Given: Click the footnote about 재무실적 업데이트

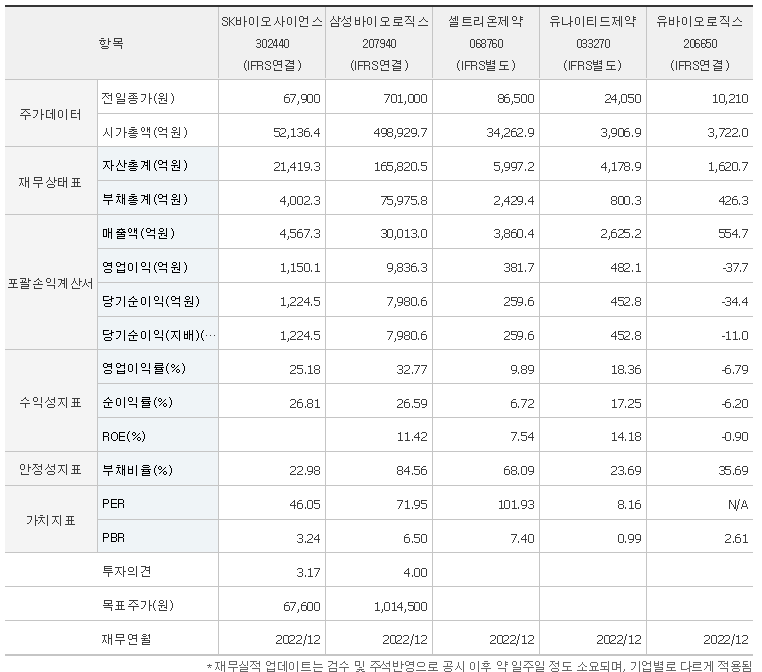Looking at the screenshot, I should click(x=479, y=666).
